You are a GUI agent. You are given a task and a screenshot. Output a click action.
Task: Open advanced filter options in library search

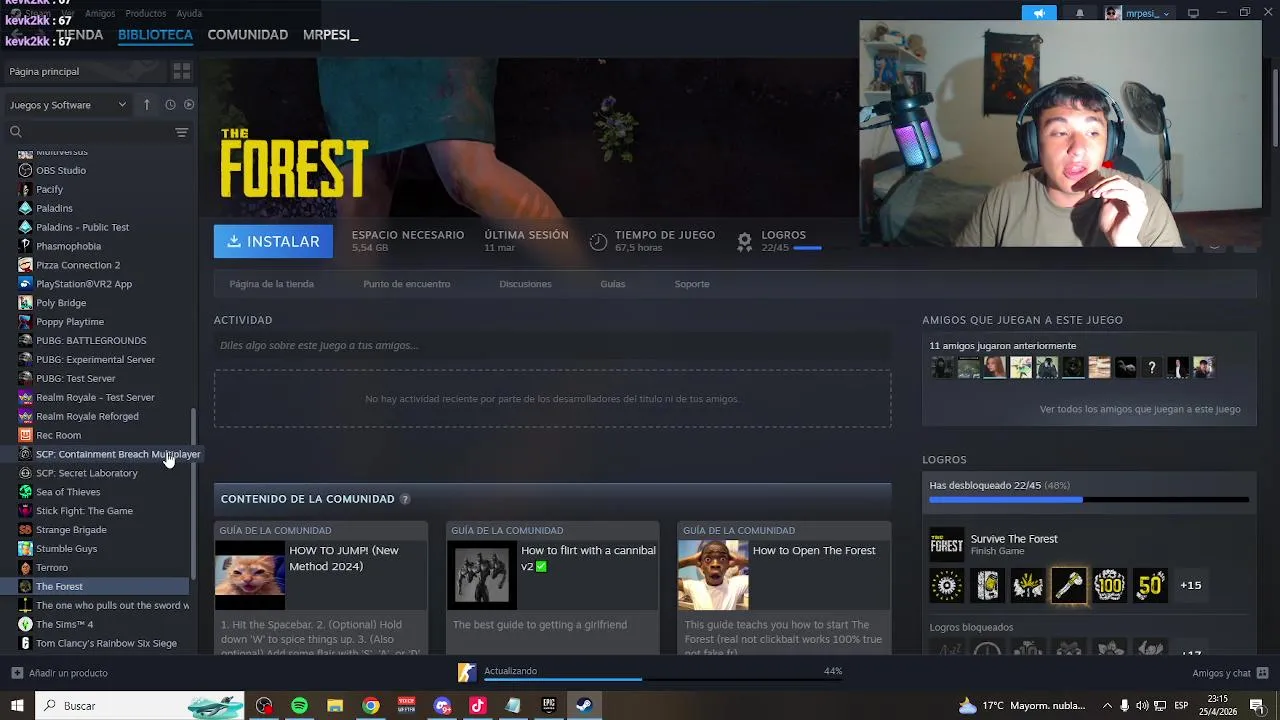(x=181, y=132)
